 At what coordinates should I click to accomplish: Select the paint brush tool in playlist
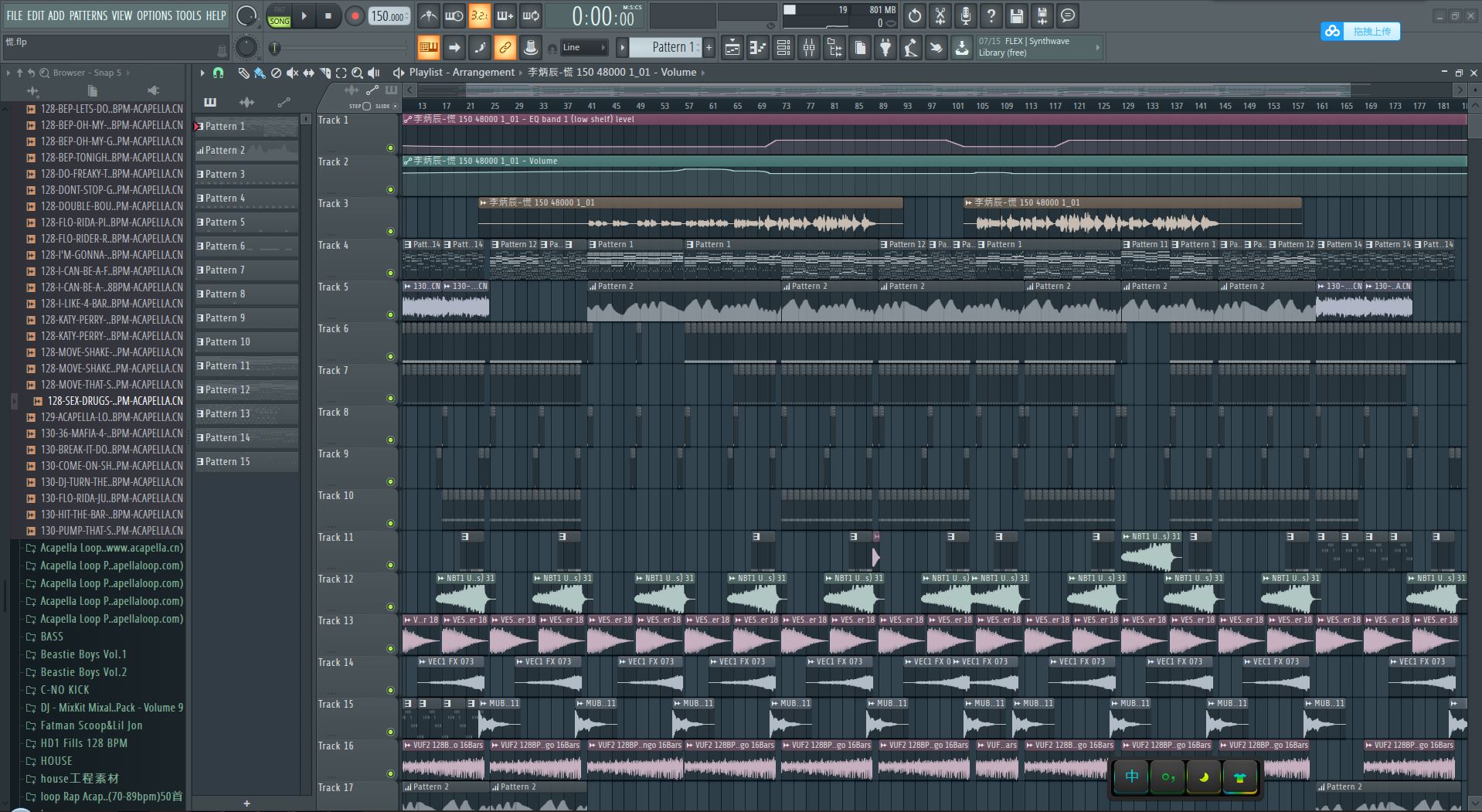point(260,73)
